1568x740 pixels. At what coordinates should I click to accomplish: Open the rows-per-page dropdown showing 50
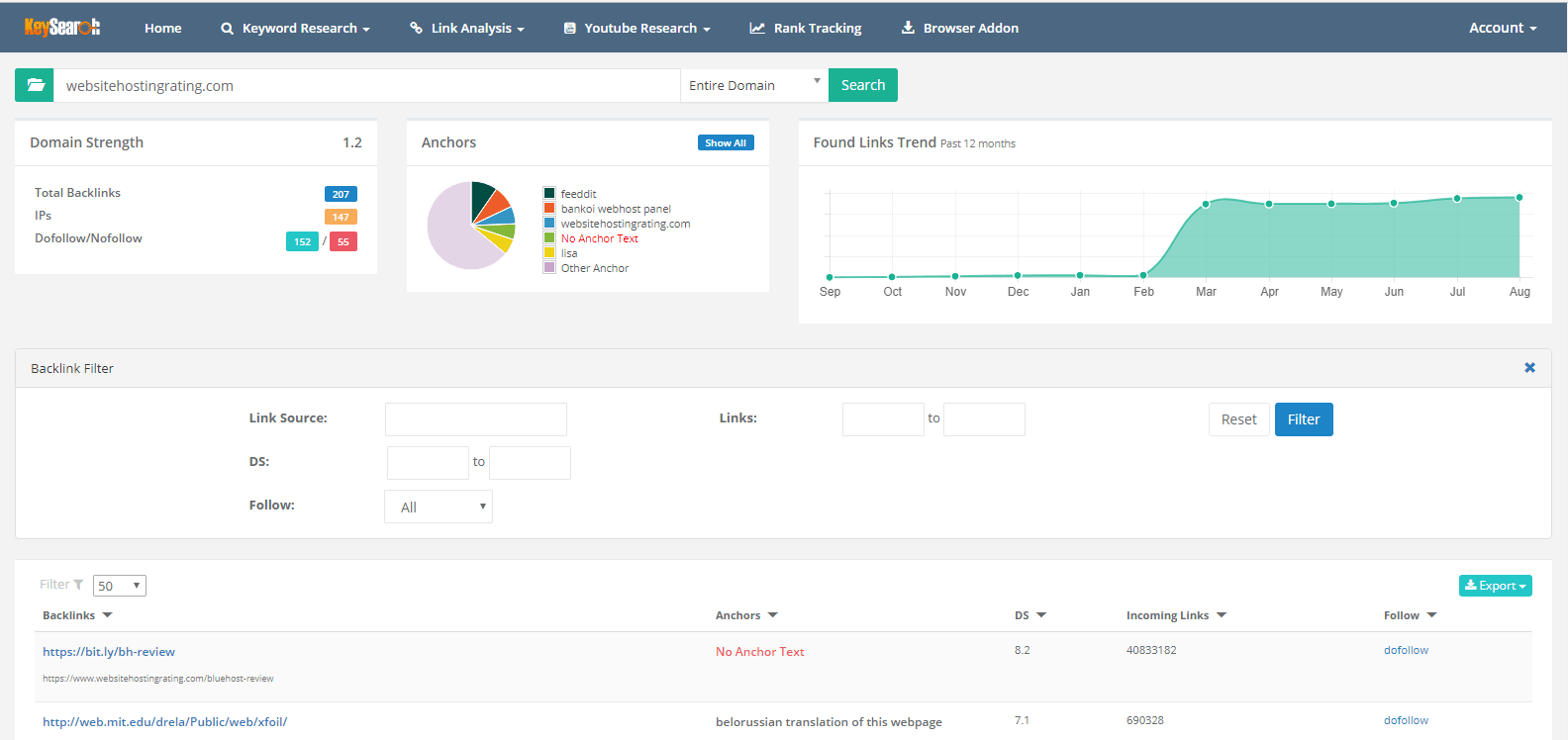pyautogui.click(x=120, y=586)
